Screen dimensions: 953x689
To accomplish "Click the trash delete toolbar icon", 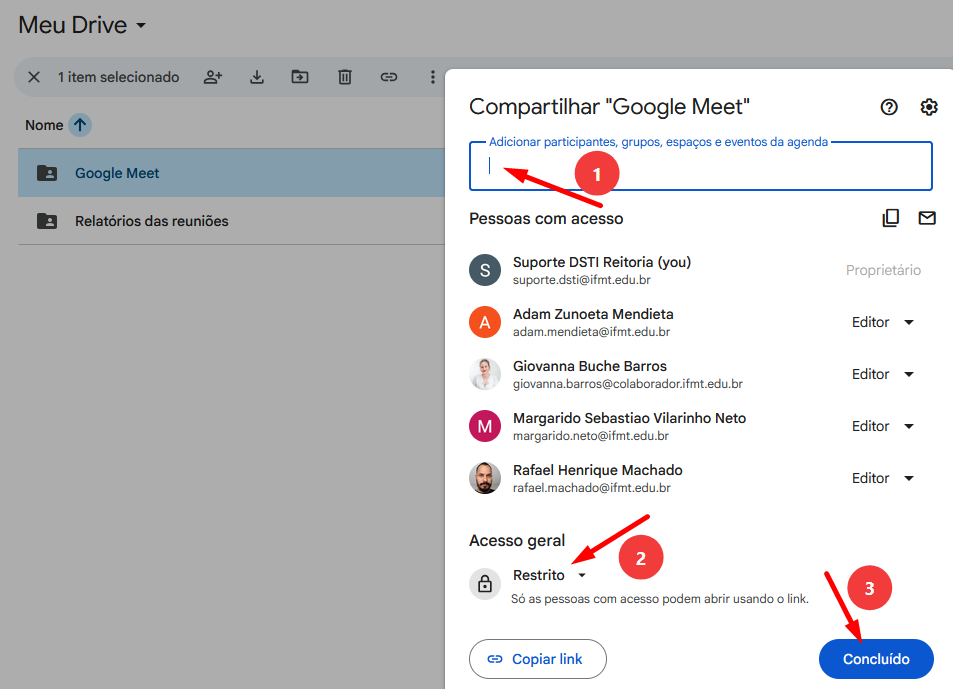I will point(345,77).
